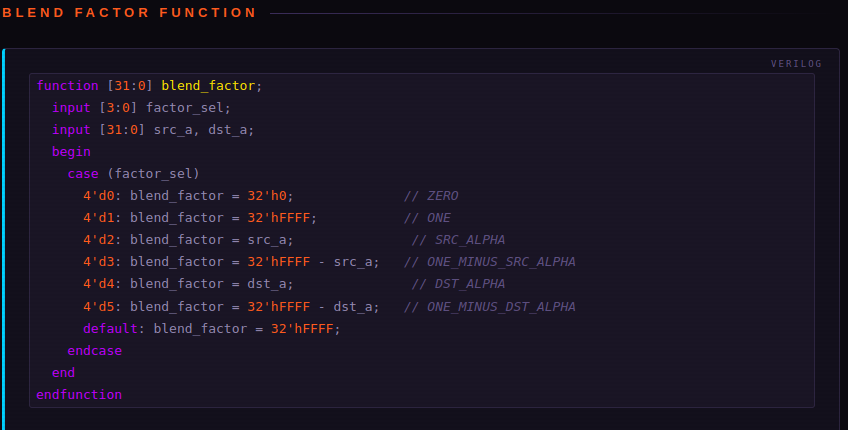Click the VERILOG language label
848x430 pixels.
[x=796, y=64]
